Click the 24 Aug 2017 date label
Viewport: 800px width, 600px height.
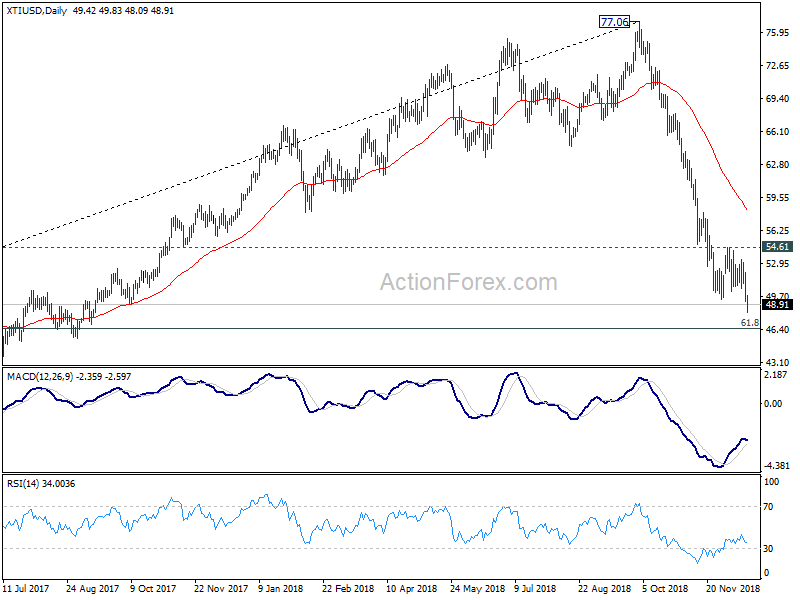[92, 588]
